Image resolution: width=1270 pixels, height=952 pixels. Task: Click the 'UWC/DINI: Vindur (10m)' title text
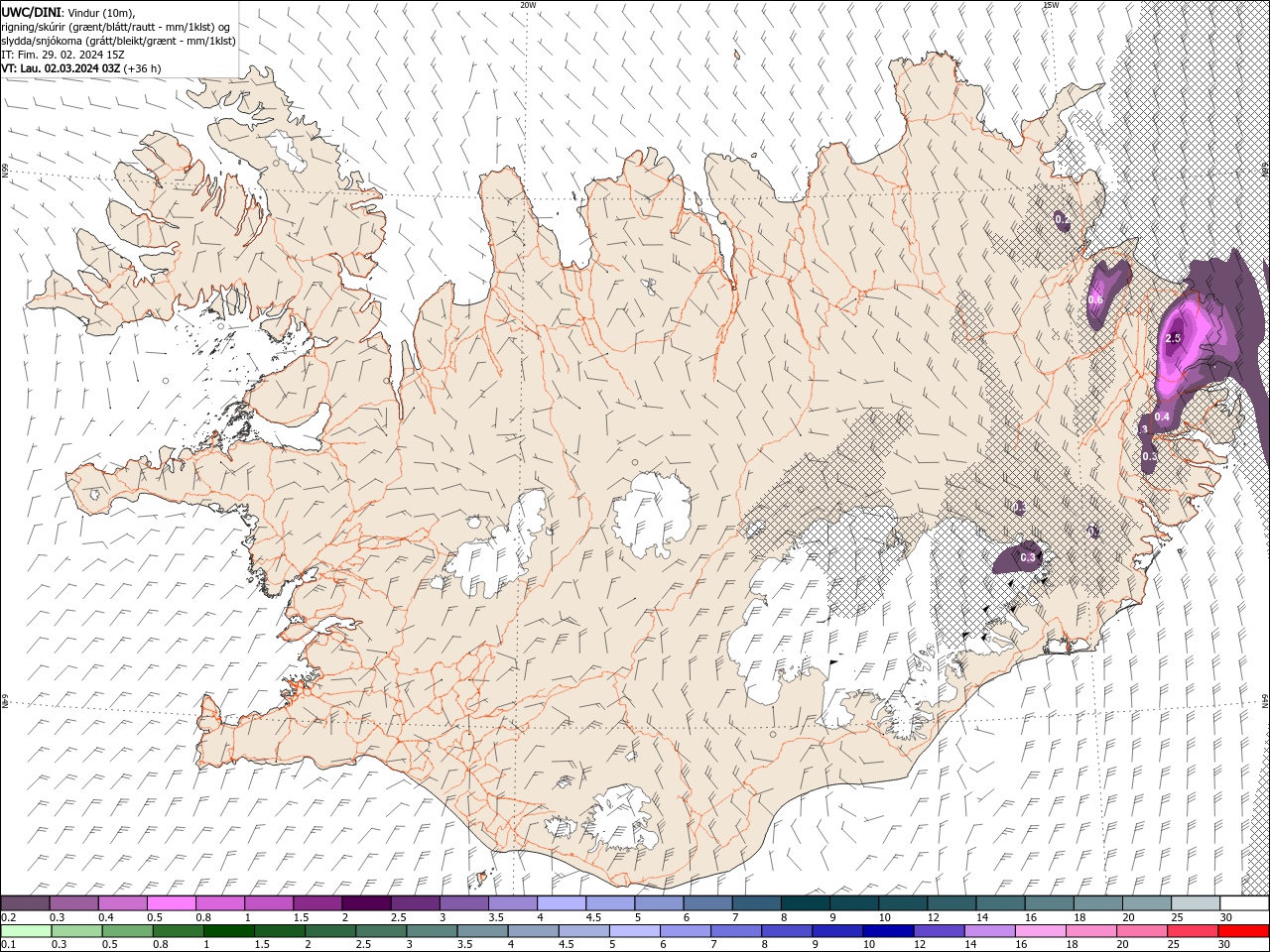click(67, 12)
